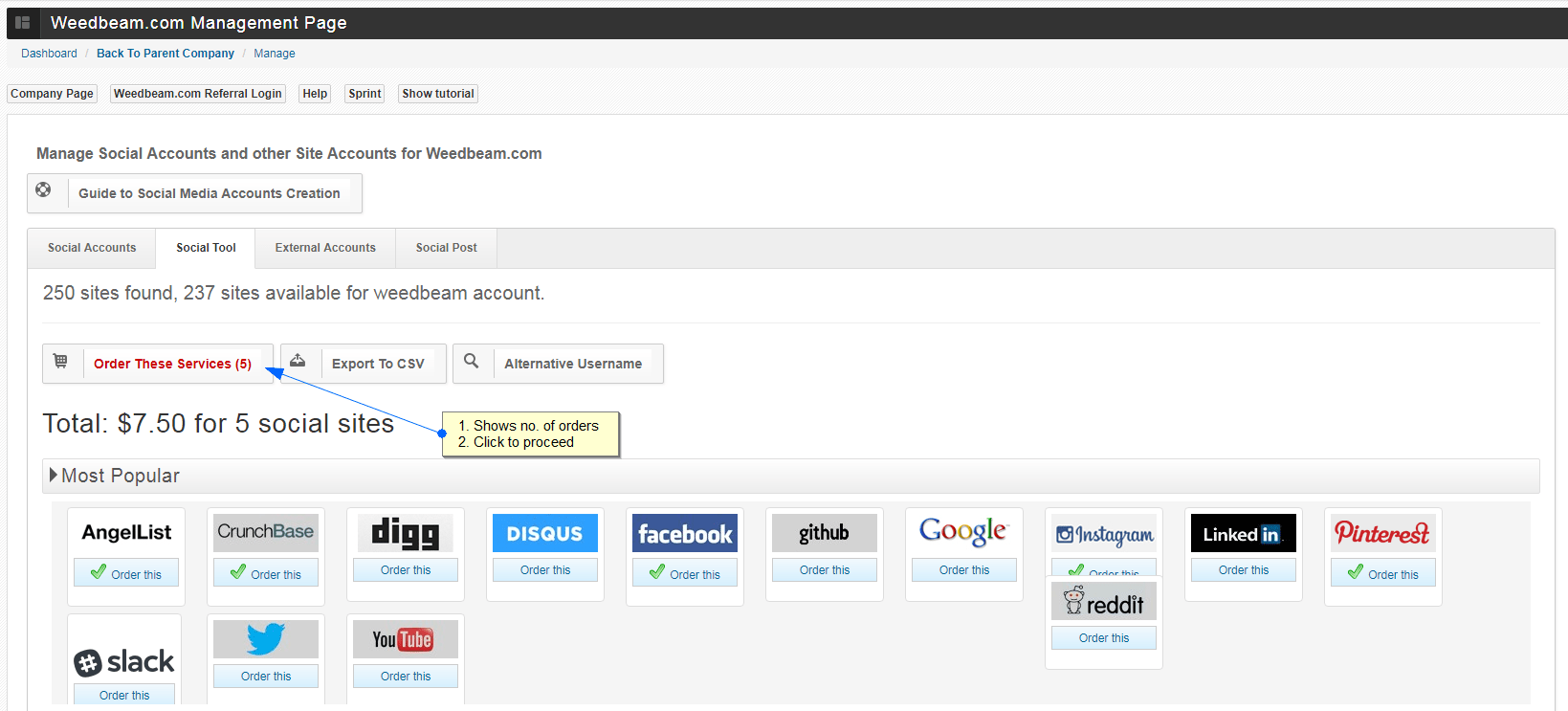
Task: Select Order this under Slack
Action: click(124, 695)
